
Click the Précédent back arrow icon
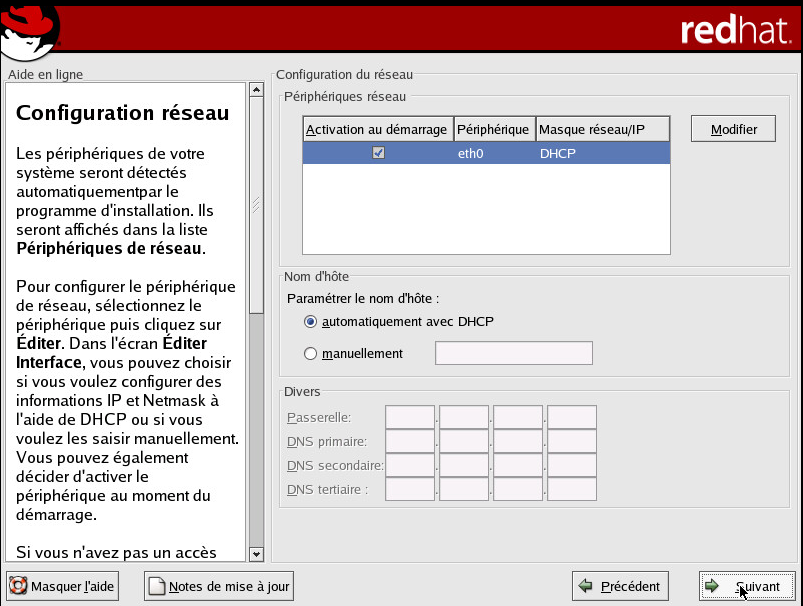(585, 586)
